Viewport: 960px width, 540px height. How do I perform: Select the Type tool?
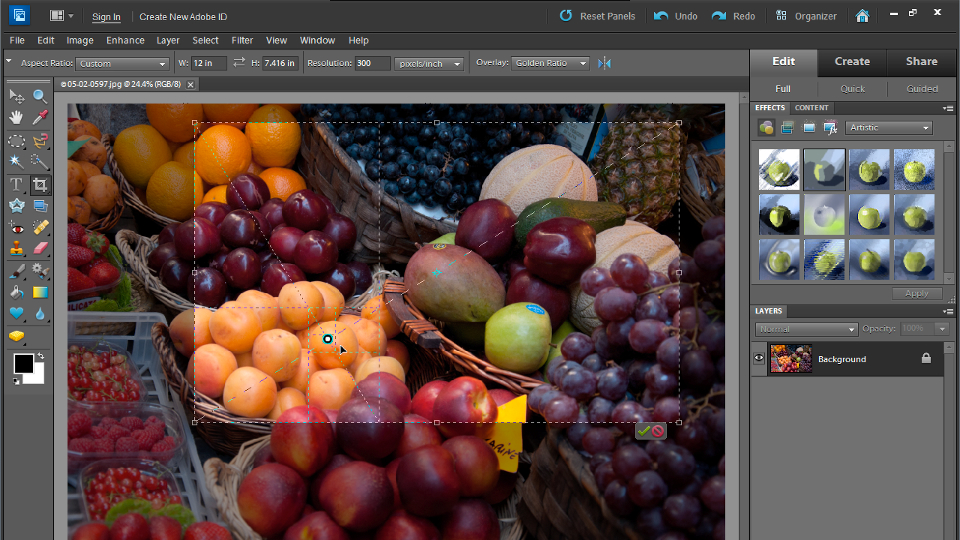[x=17, y=184]
